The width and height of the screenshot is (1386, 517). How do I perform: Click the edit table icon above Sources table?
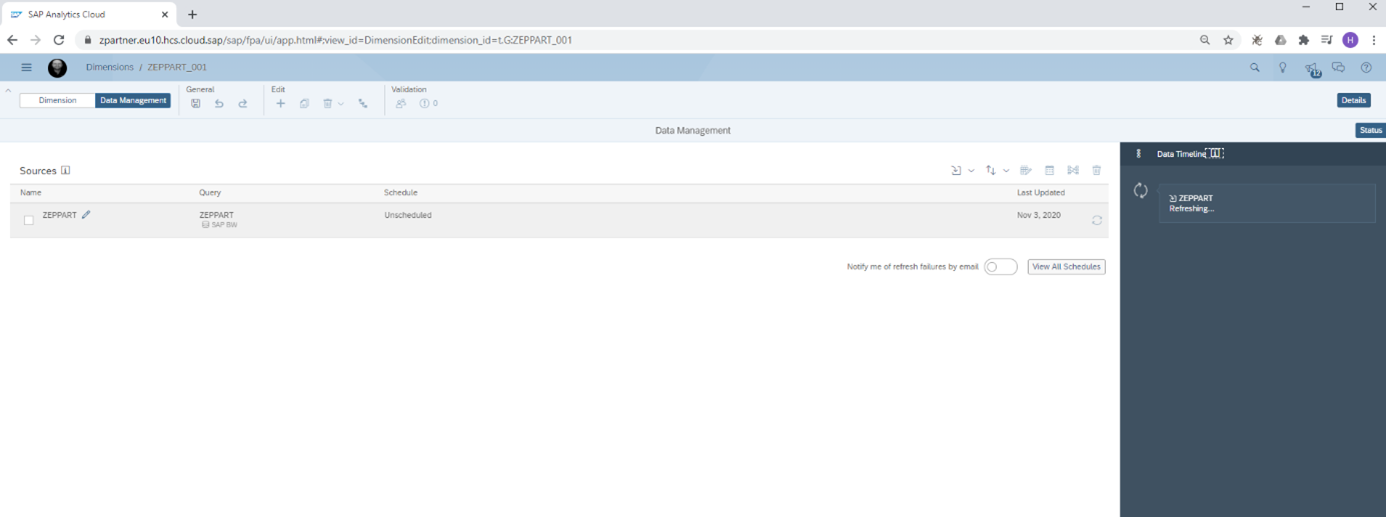point(1025,171)
